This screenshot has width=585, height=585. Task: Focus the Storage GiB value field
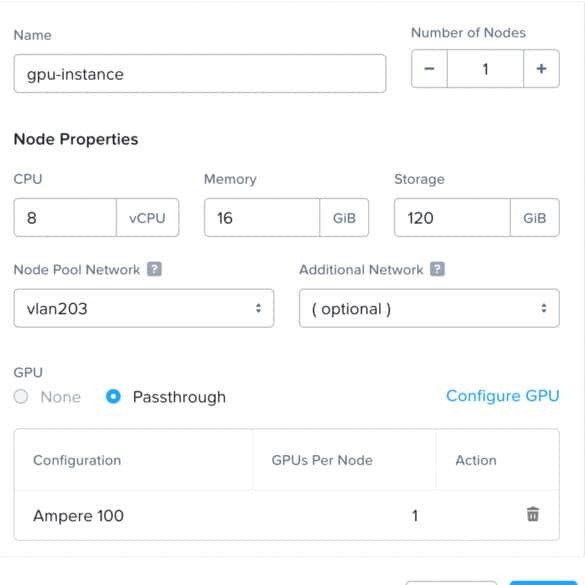click(x=452, y=218)
